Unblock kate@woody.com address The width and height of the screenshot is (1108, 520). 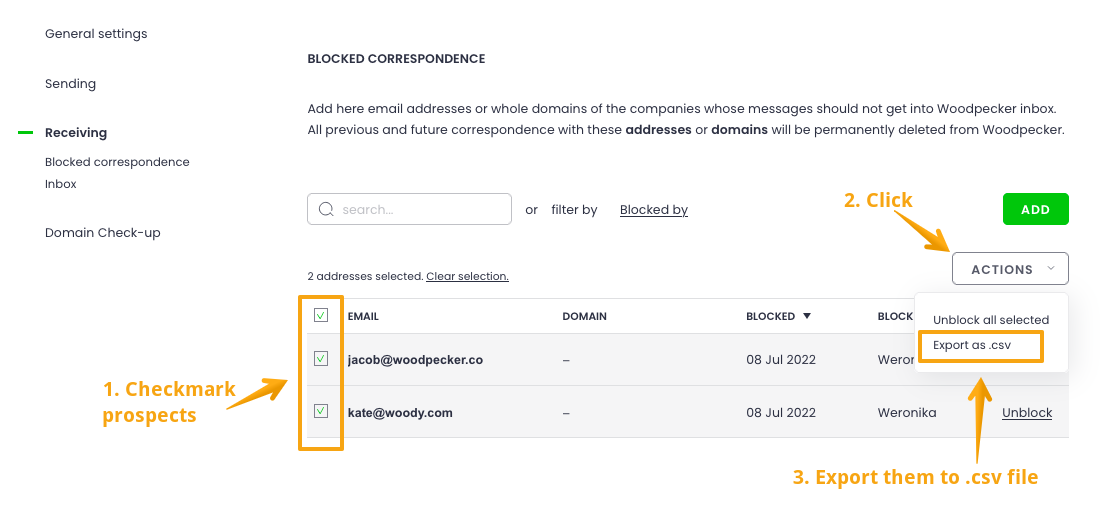point(1027,412)
